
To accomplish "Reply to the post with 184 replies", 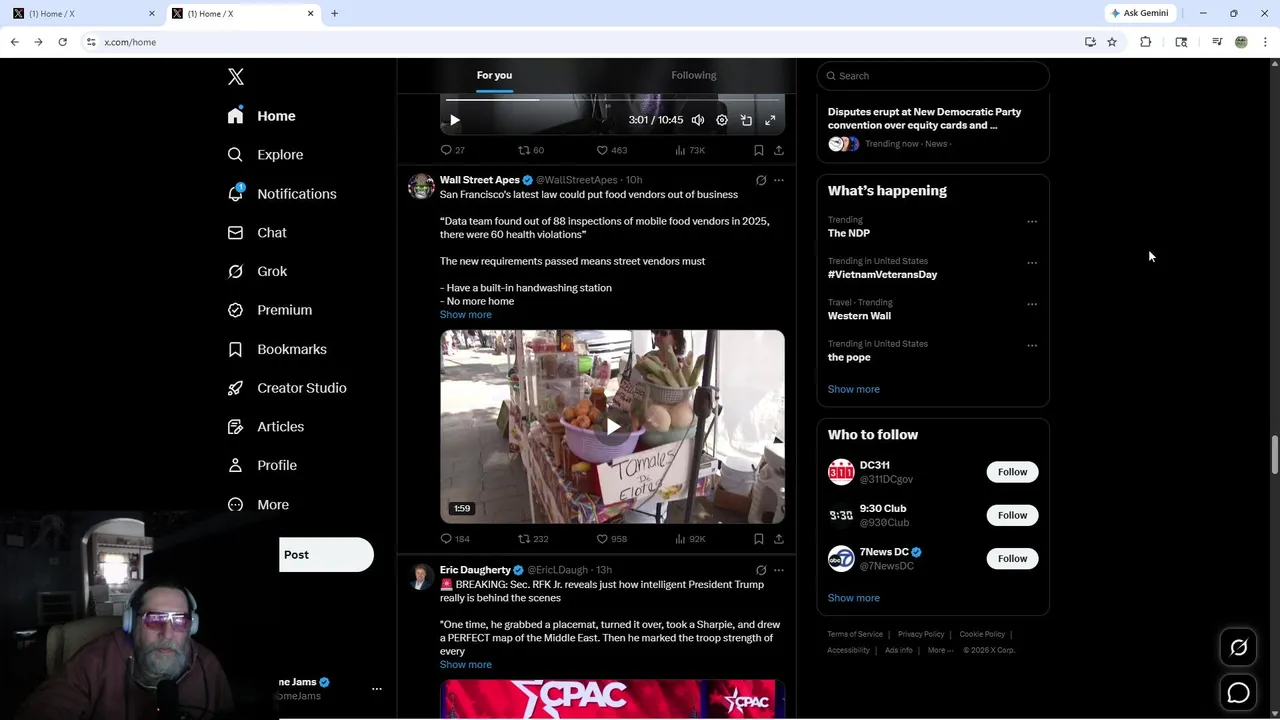I will pyautogui.click(x=455, y=539).
